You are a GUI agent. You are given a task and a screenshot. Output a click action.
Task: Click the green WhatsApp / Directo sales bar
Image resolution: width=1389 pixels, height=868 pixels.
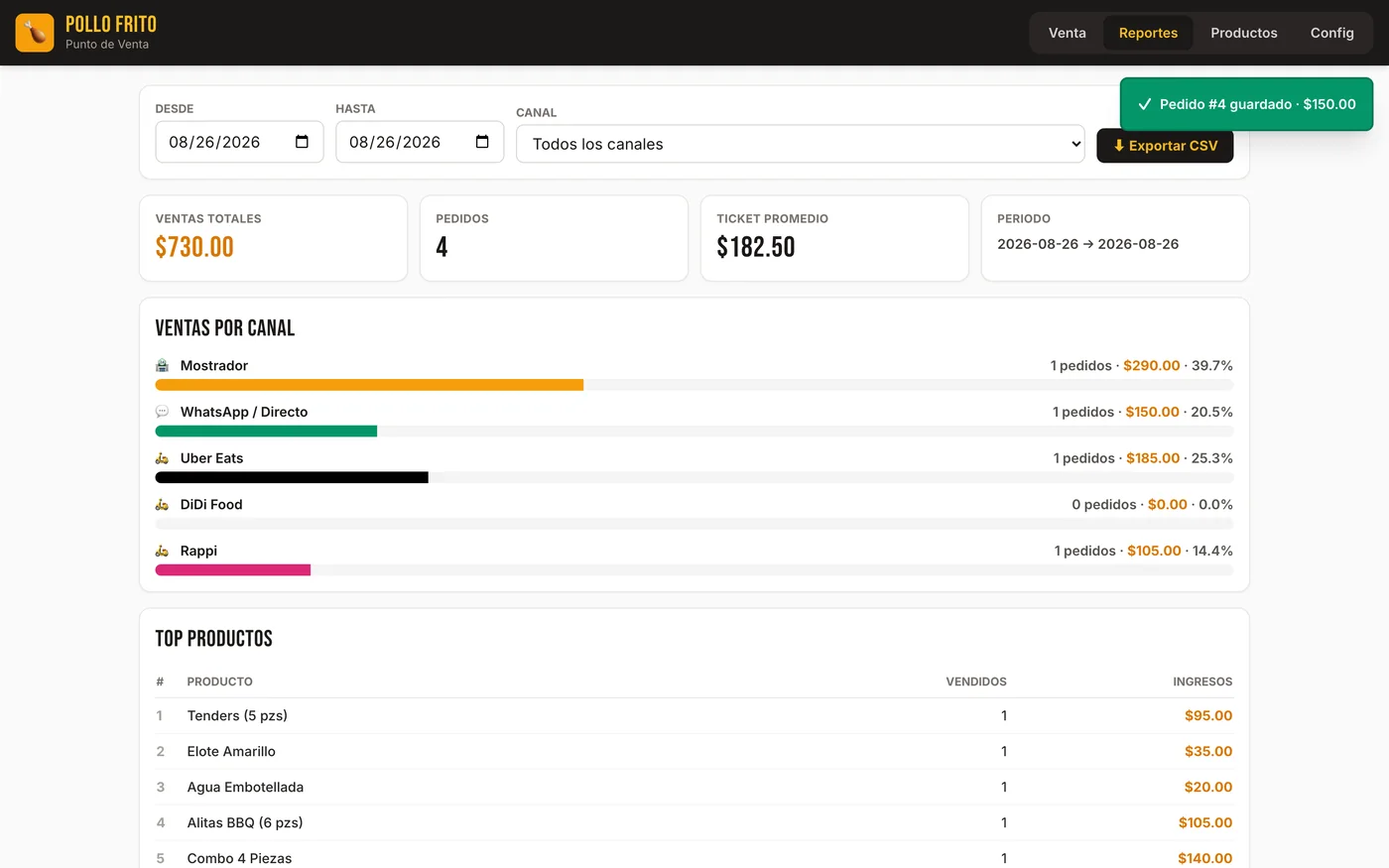tap(266, 432)
